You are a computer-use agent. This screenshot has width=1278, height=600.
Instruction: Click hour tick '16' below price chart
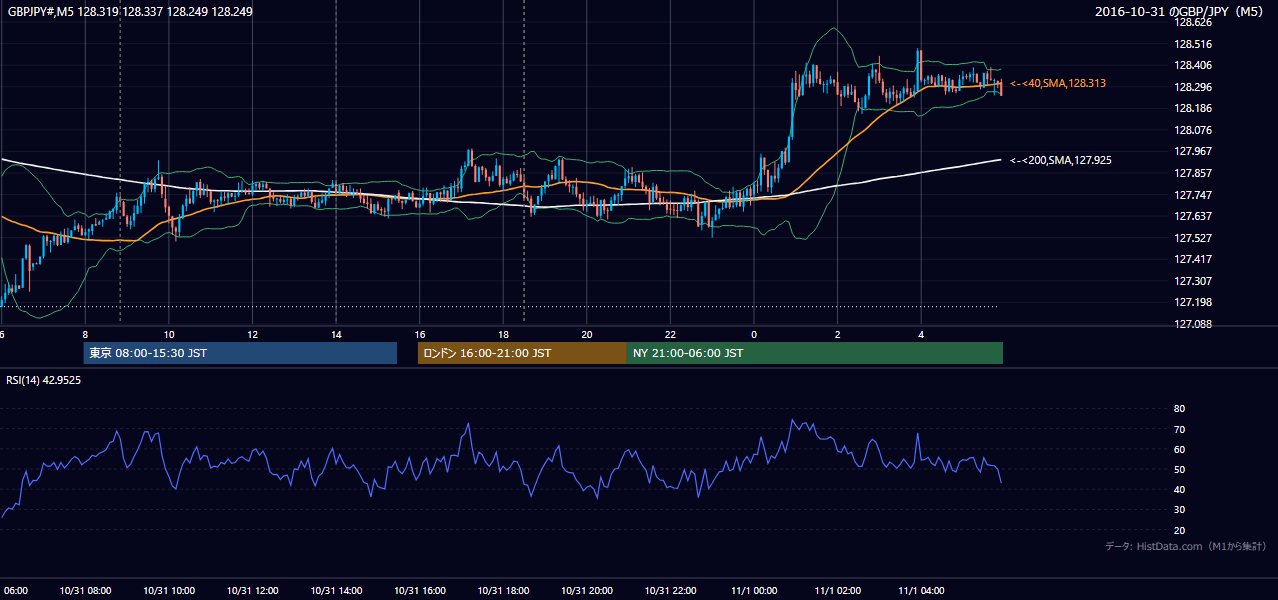420,335
